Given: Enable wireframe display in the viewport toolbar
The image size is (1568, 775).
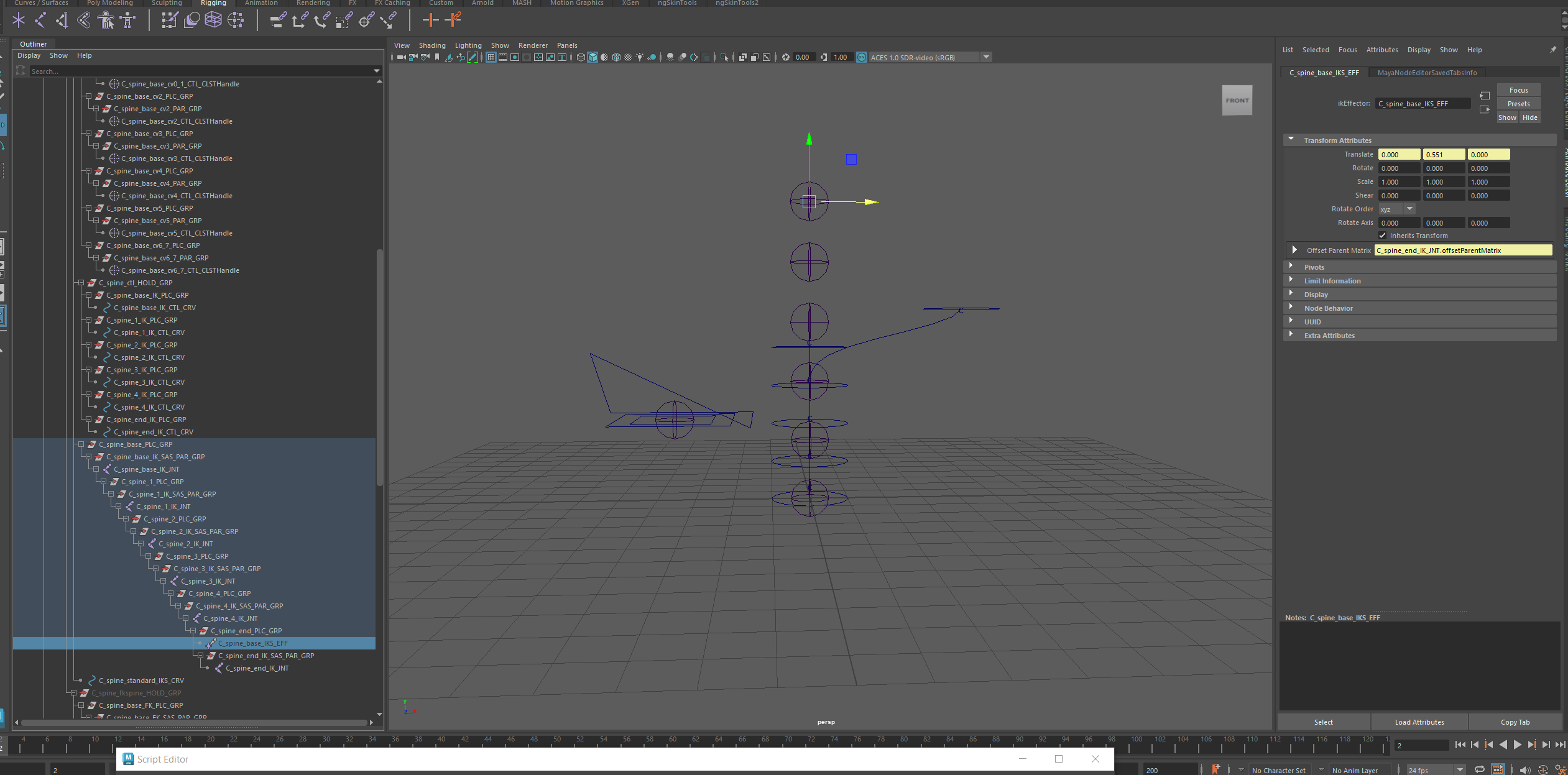Looking at the screenshot, I should (x=581, y=57).
